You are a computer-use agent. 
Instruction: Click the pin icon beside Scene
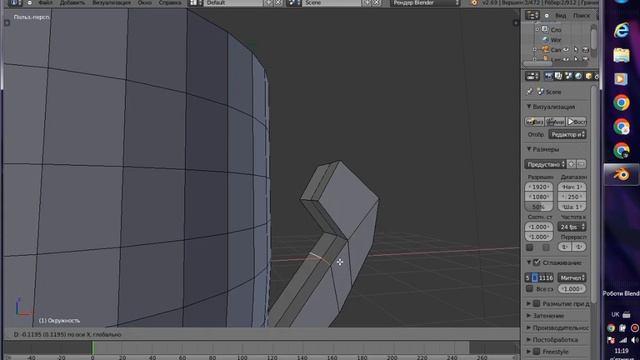point(530,91)
